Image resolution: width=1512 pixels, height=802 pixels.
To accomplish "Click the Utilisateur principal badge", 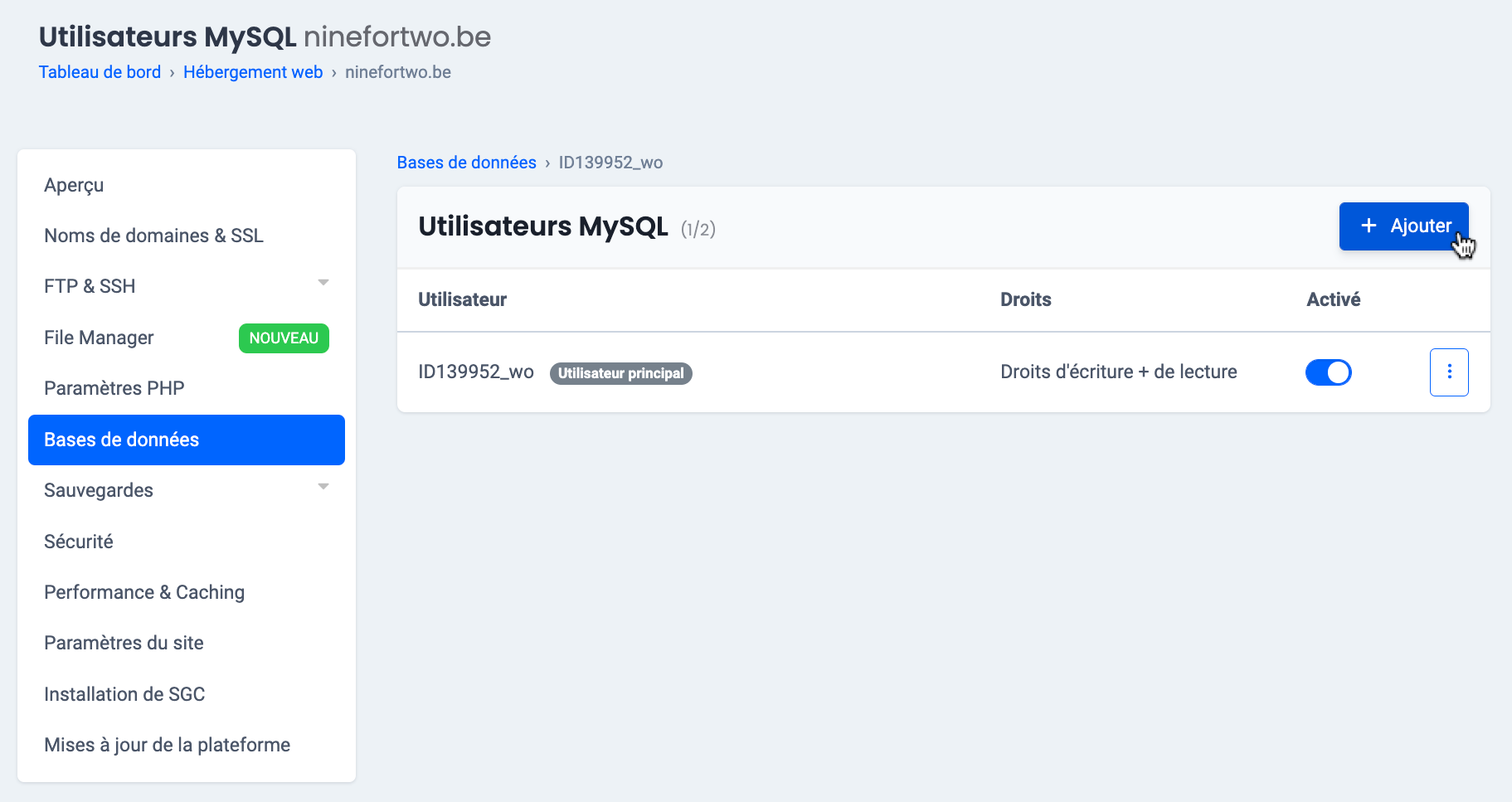I will click(x=620, y=373).
